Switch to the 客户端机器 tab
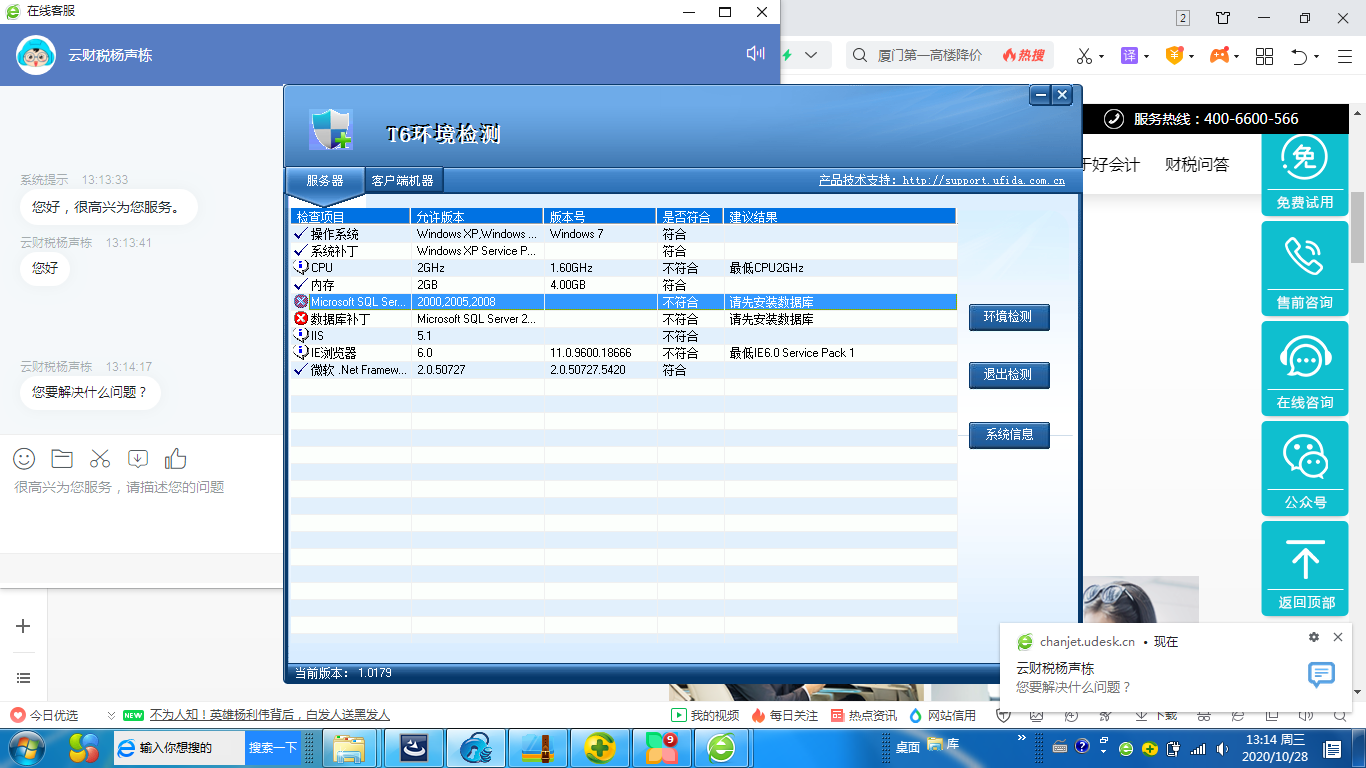 [x=403, y=181]
